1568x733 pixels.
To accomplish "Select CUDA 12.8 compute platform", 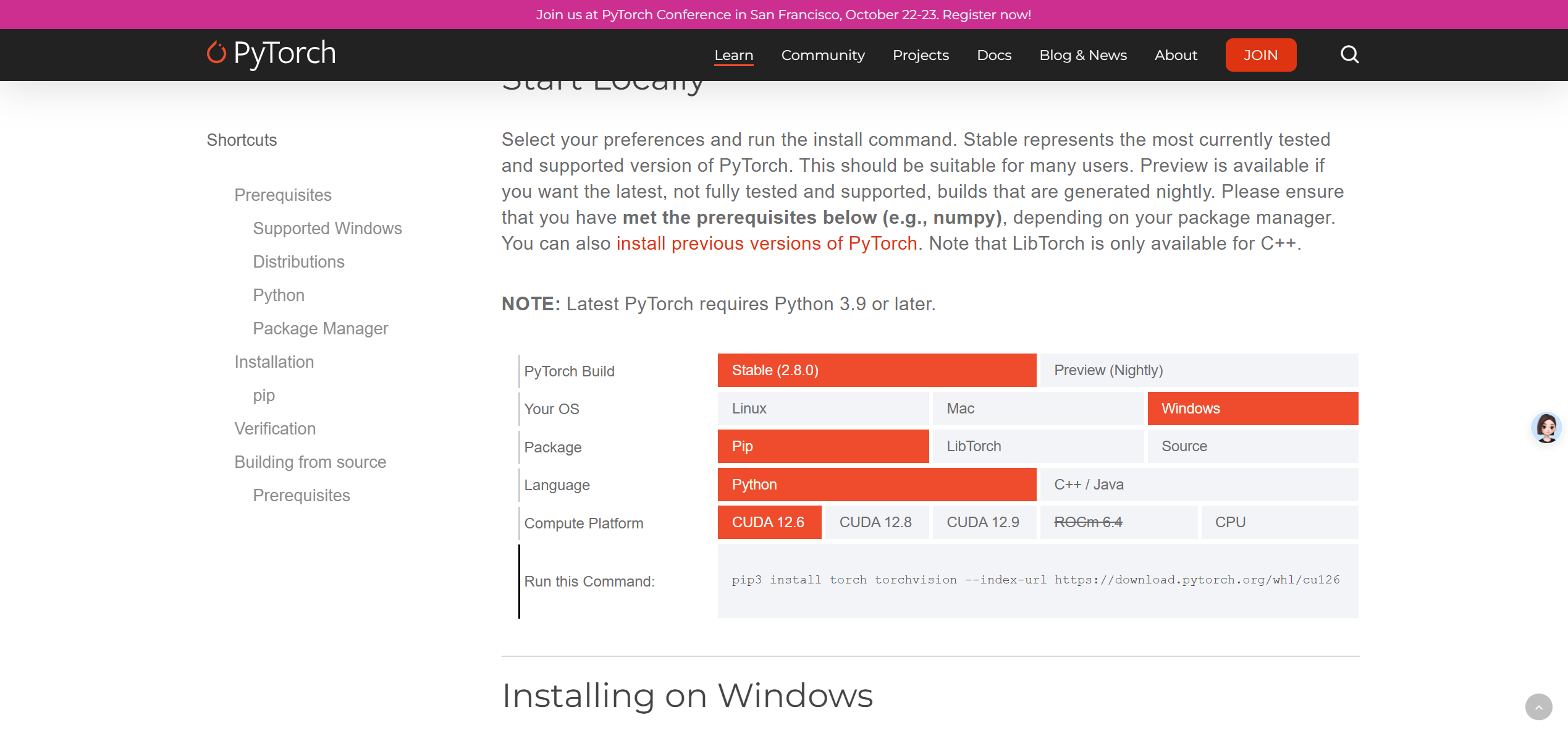I will click(x=876, y=522).
